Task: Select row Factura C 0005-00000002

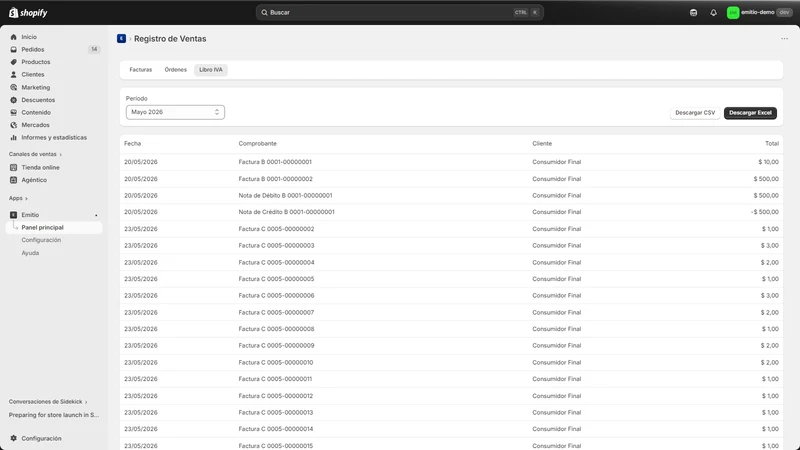Action: tap(451, 229)
